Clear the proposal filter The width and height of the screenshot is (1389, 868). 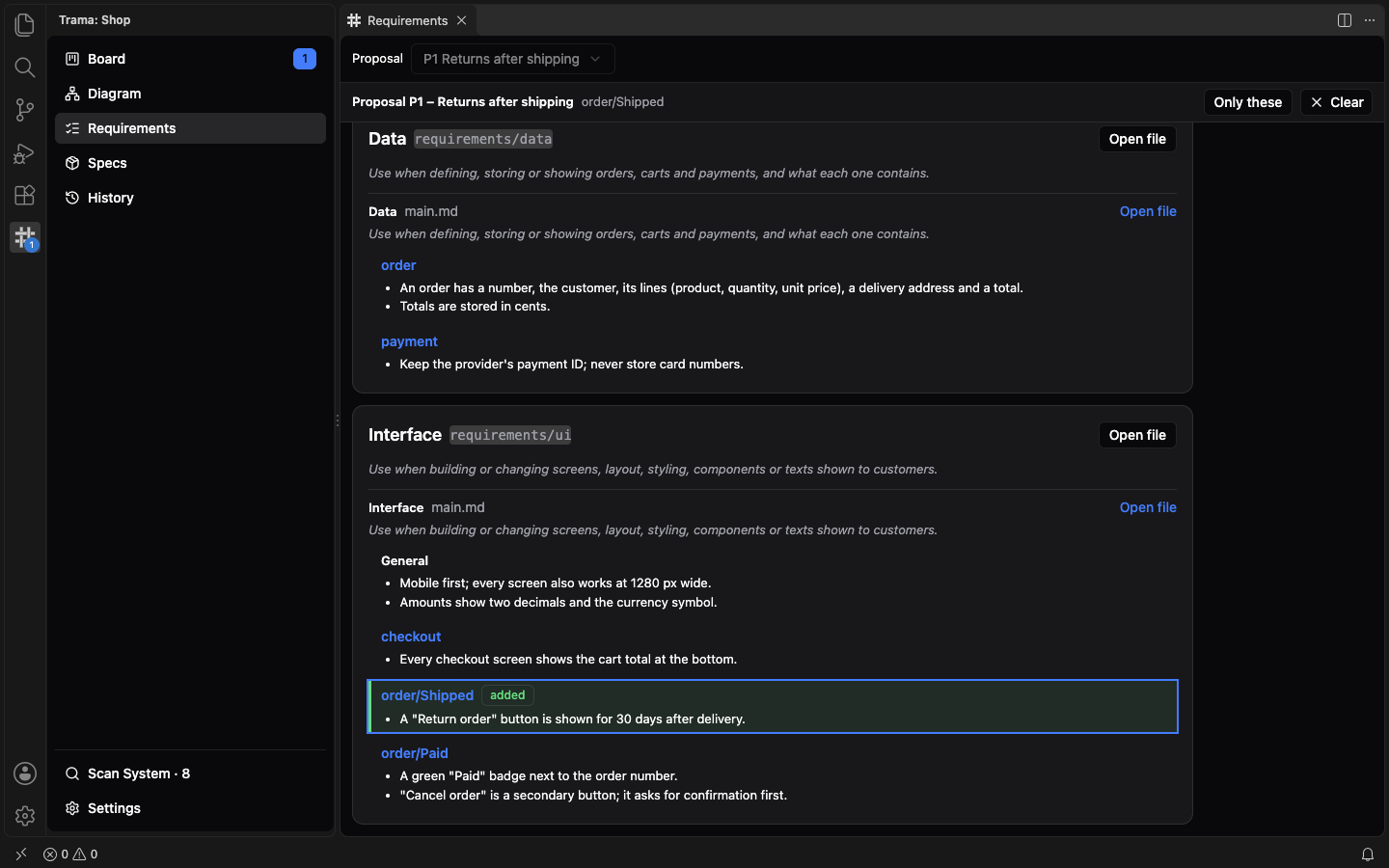[x=1336, y=102]
